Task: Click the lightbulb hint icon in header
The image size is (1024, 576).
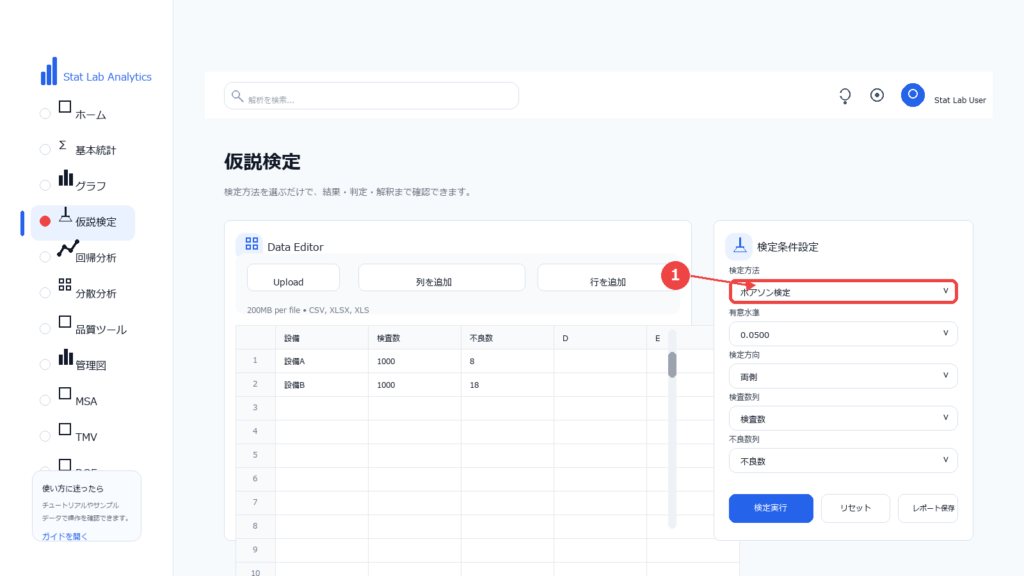Action: pos(845,96)
